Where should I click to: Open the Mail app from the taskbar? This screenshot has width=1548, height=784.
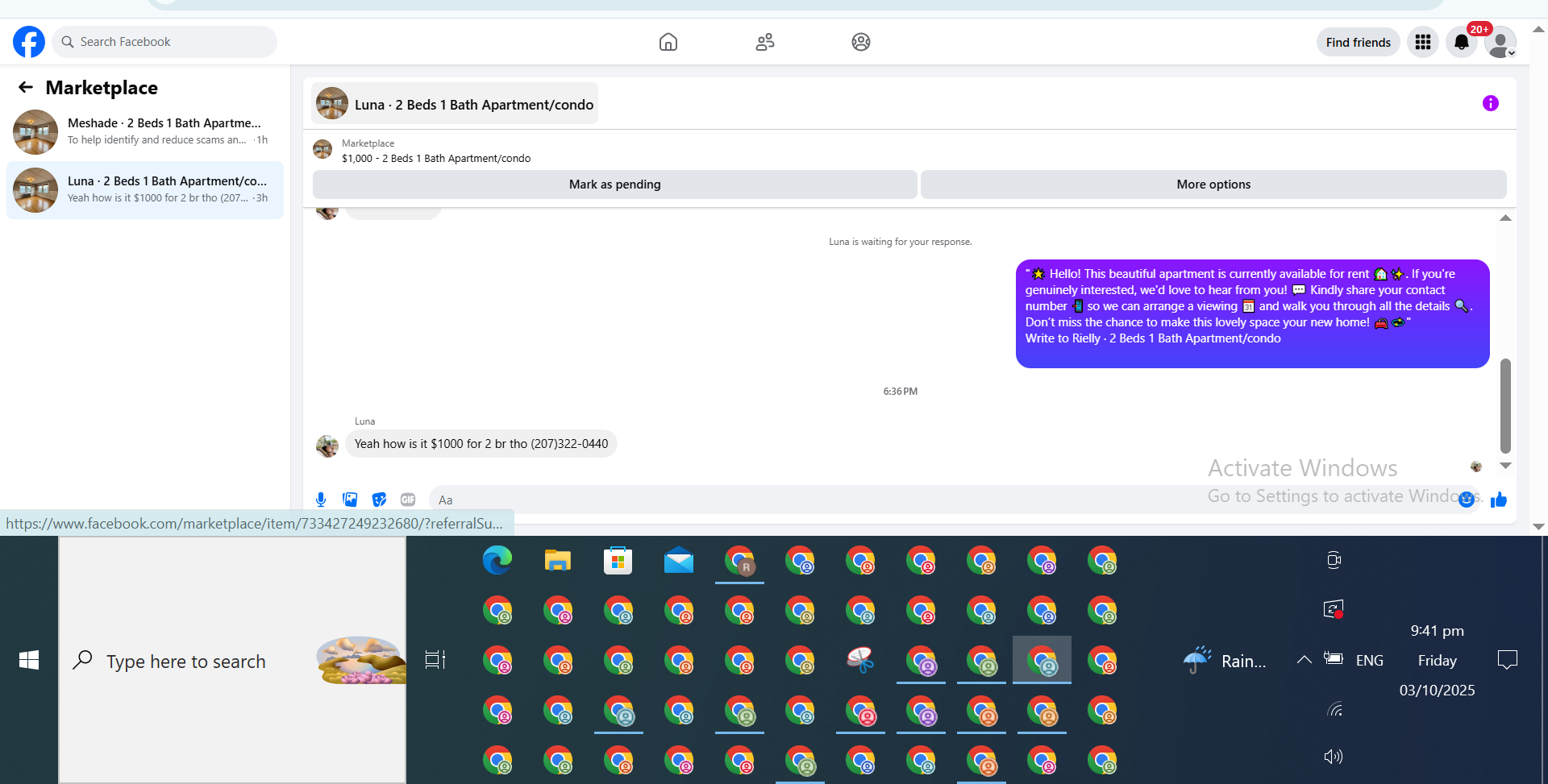pyautogui.click(x=679, y=560)
